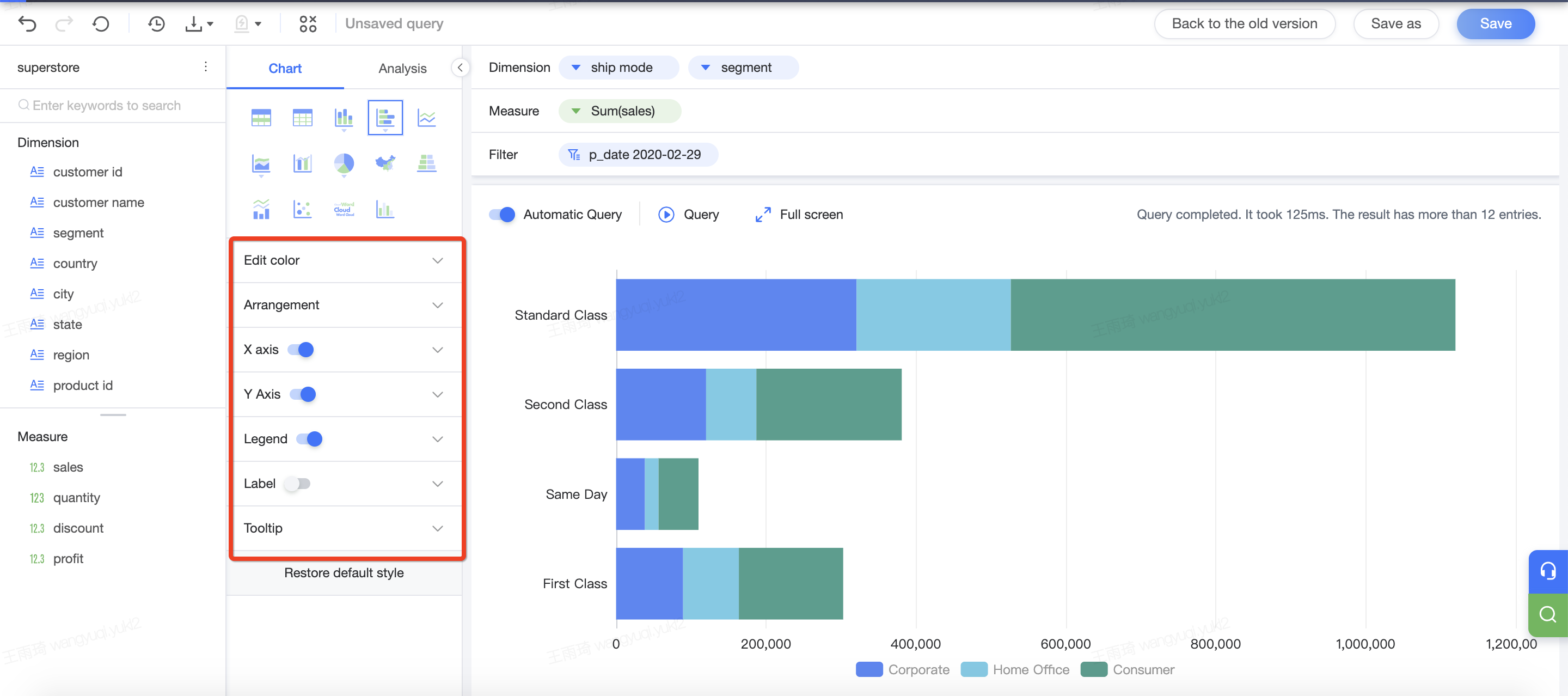The height and width of the screenshot is (696, 1568).
Task: Switch to the Chart tab
Action: (x=285, y=68)
